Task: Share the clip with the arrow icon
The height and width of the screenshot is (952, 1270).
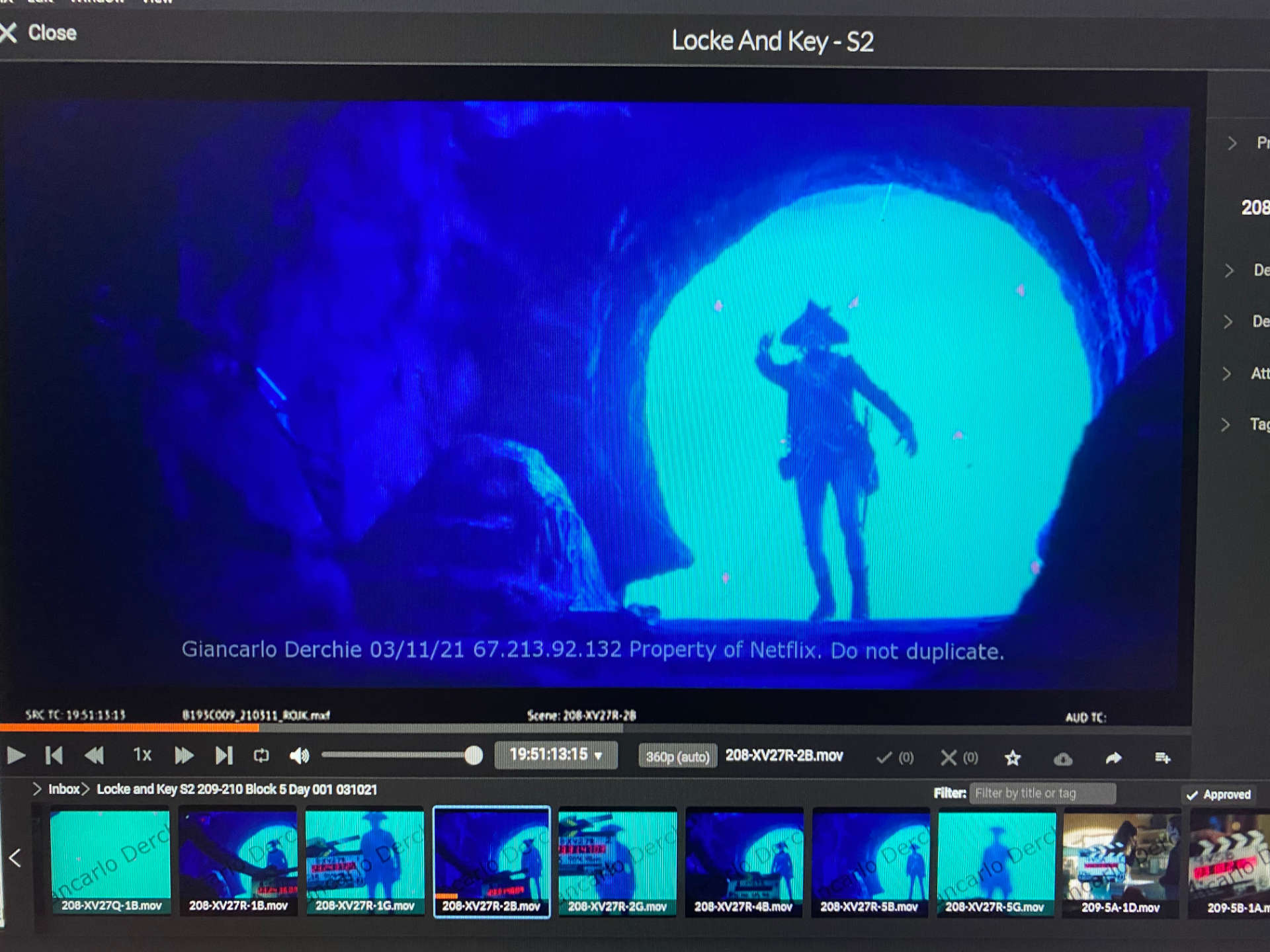Action: (x=1114, y=758)
